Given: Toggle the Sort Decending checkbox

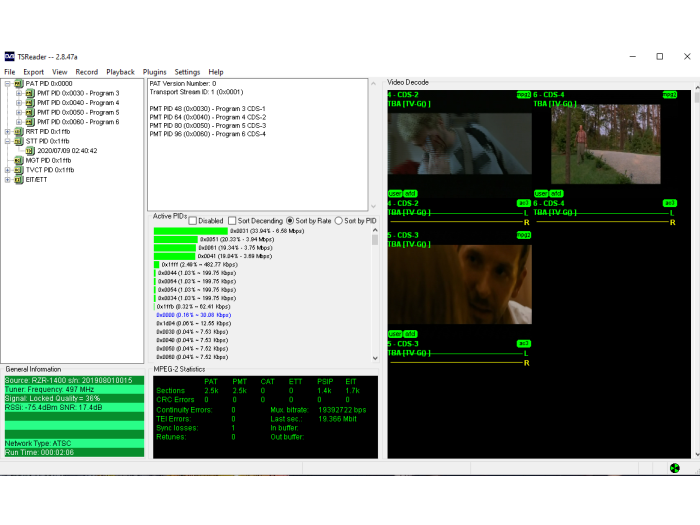Looking at the screenshot, I should coord(232,221).
